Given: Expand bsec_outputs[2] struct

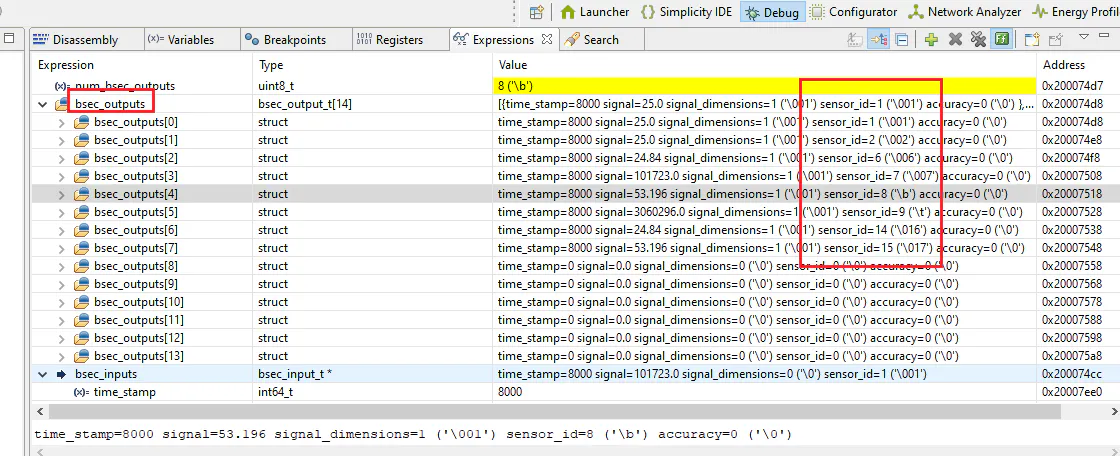Looking at the screenshot, I should [61, 158].
